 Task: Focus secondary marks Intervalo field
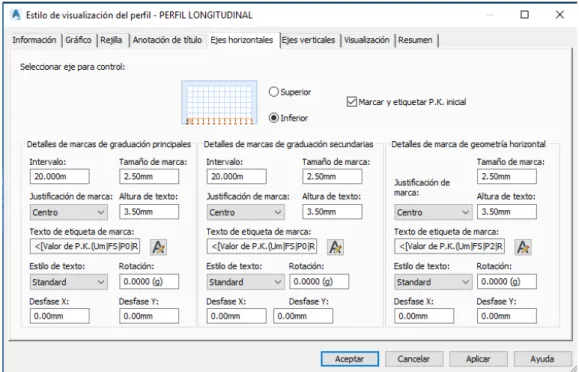[x=236, y=176]
